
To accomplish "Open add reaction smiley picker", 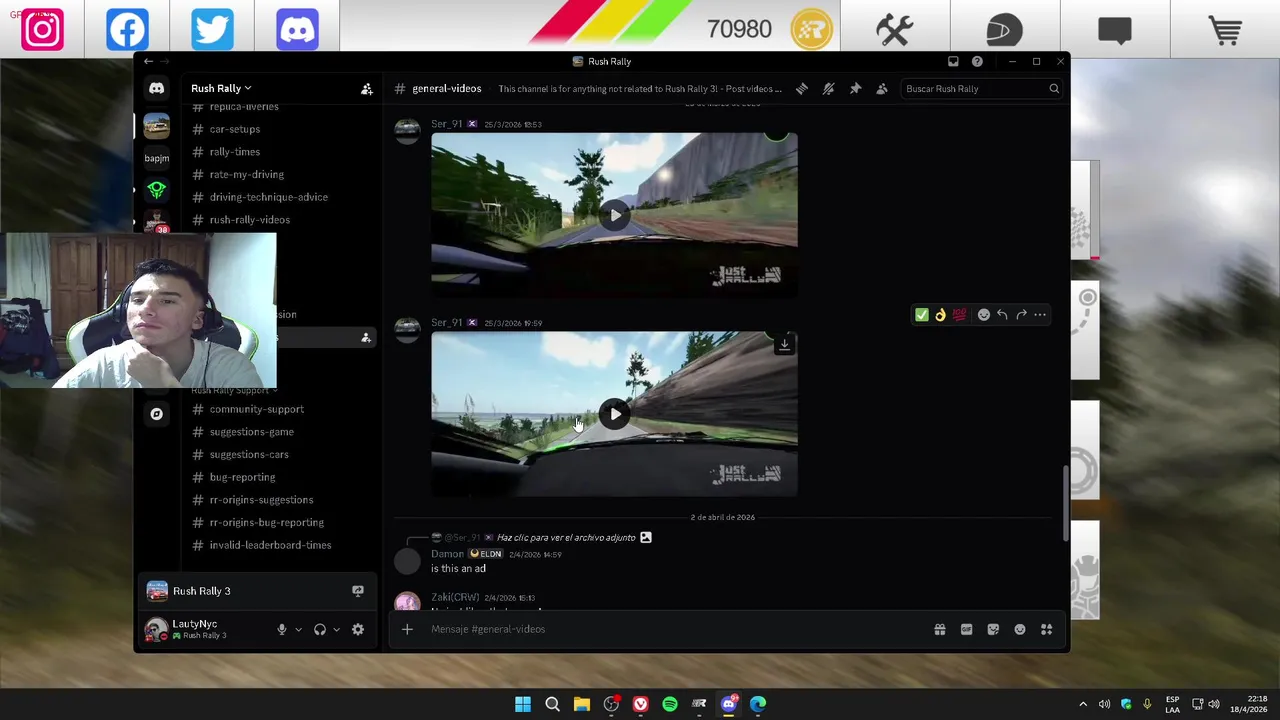I will [x=984, y=315].
